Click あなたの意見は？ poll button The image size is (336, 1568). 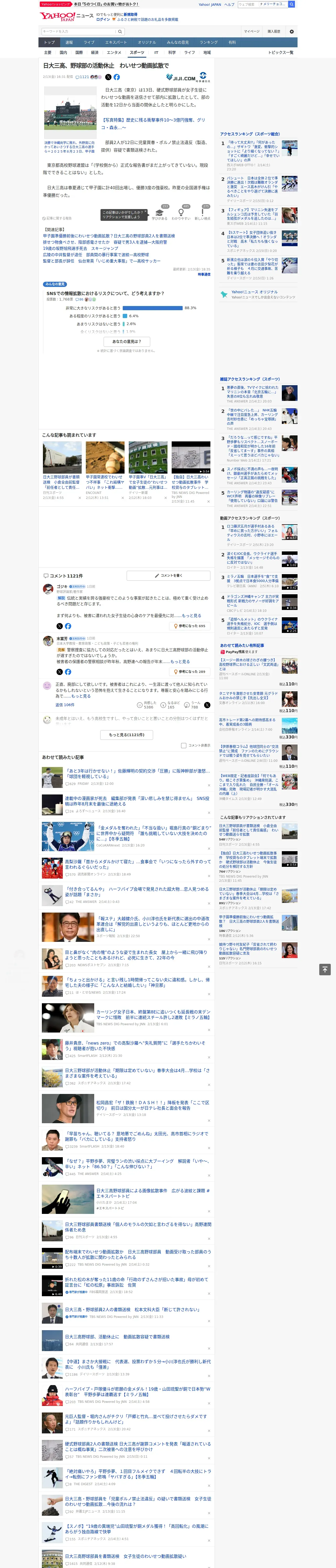(127, 342)
